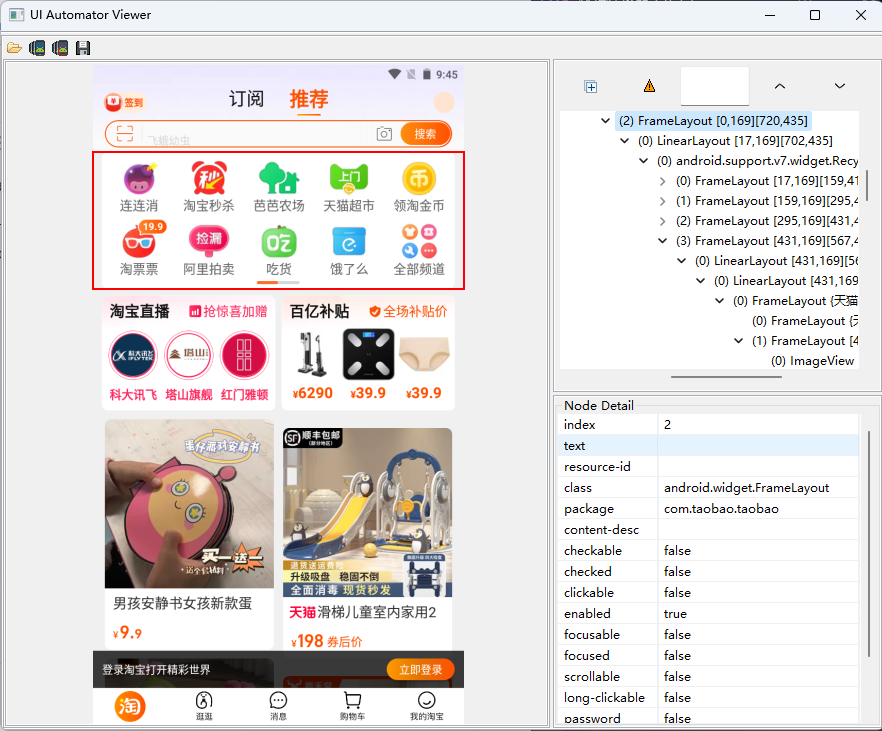Open 我的淘宝 profile navigation icon
The width and height of the screenshot is (882, 731).
[426, 706]
